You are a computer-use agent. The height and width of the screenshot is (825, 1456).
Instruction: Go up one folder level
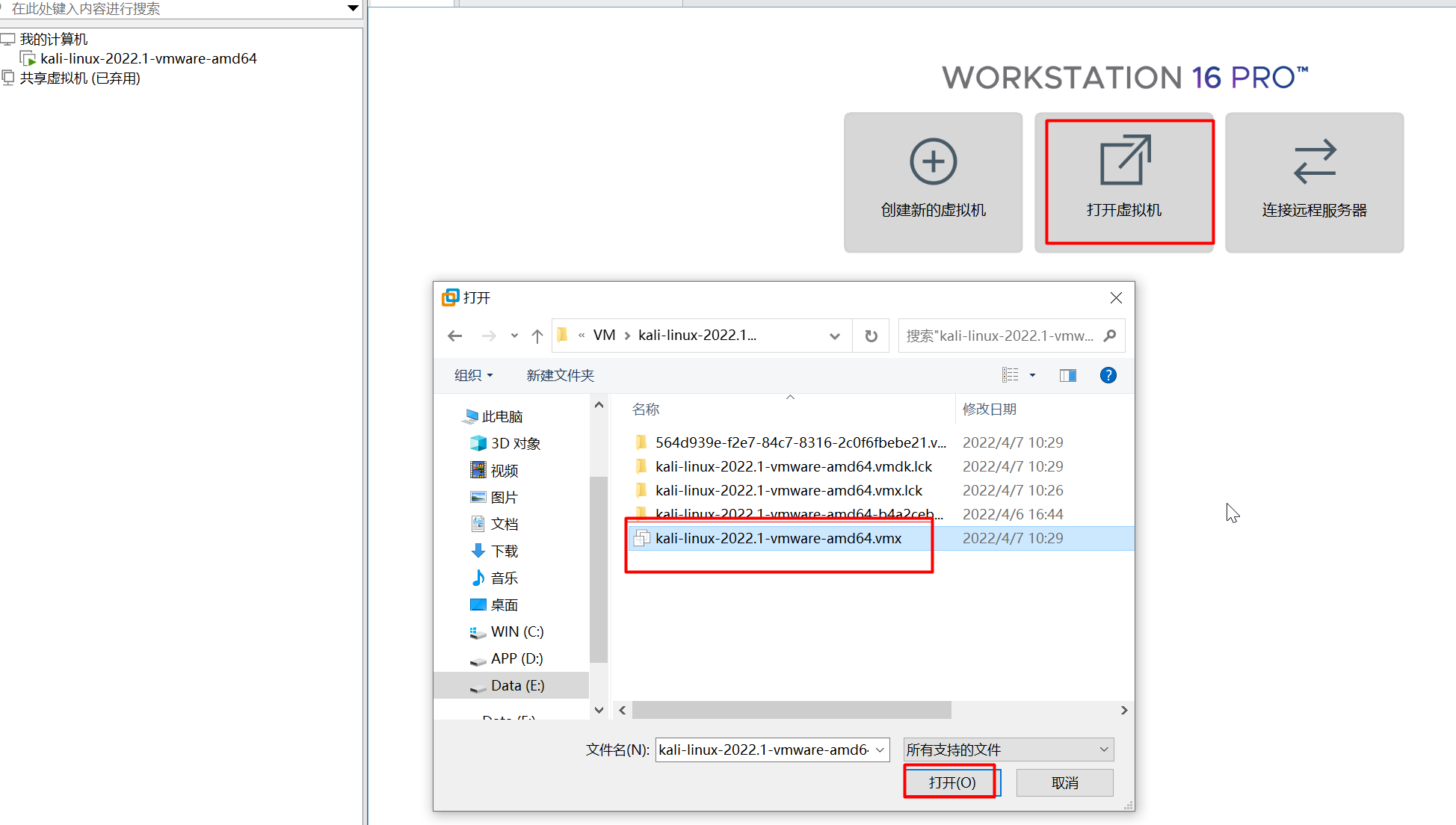(x=537, y=336)
